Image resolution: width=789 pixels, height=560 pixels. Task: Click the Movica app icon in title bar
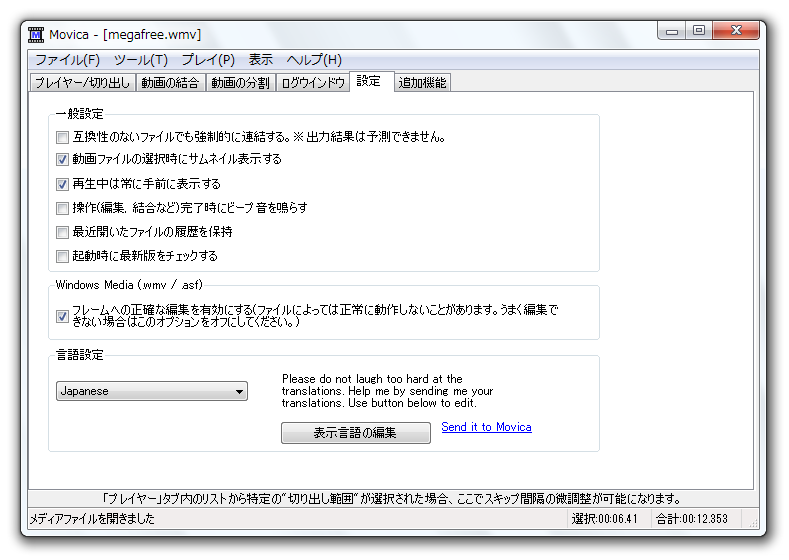(36, 35)
